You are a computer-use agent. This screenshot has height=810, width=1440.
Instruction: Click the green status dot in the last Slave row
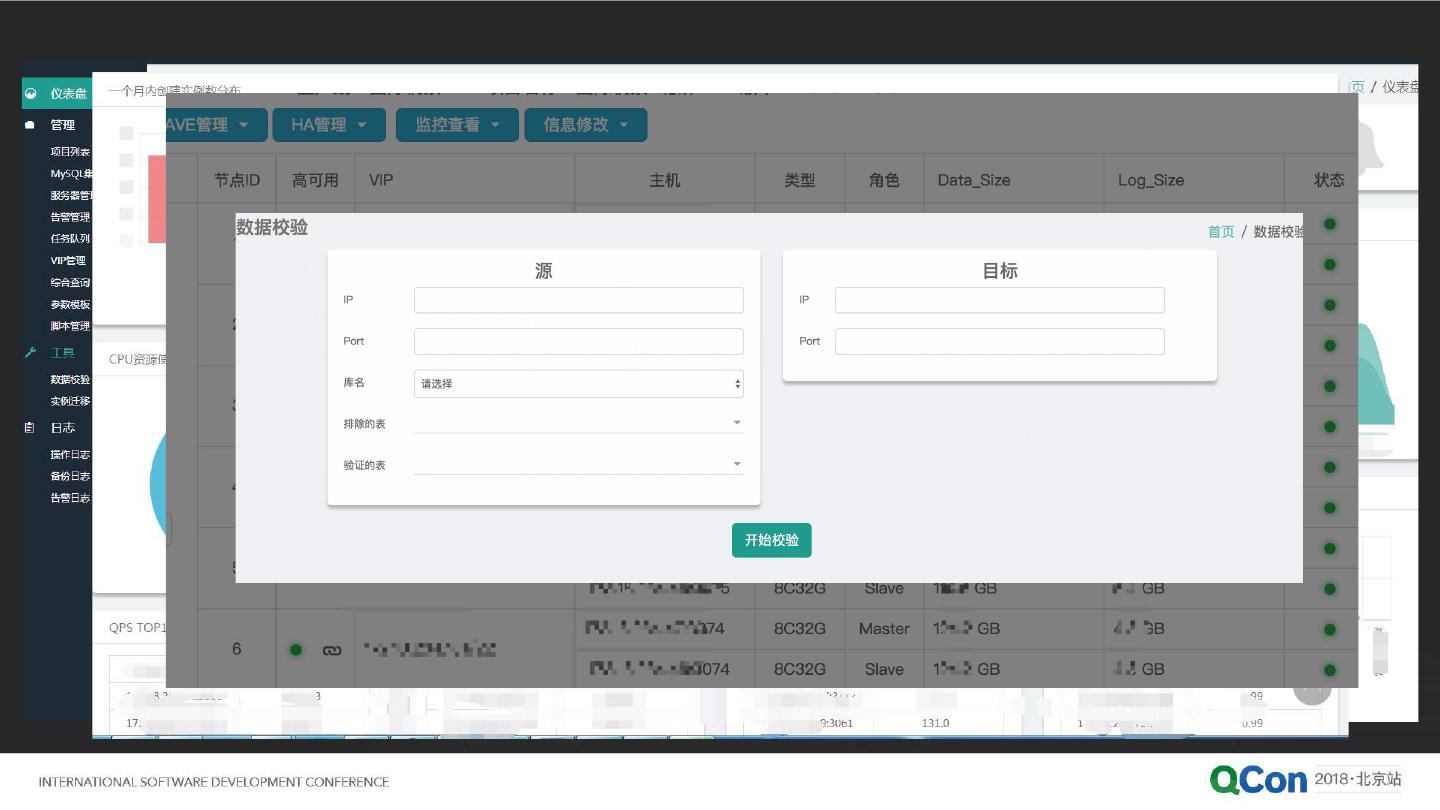click(1329, 670)
